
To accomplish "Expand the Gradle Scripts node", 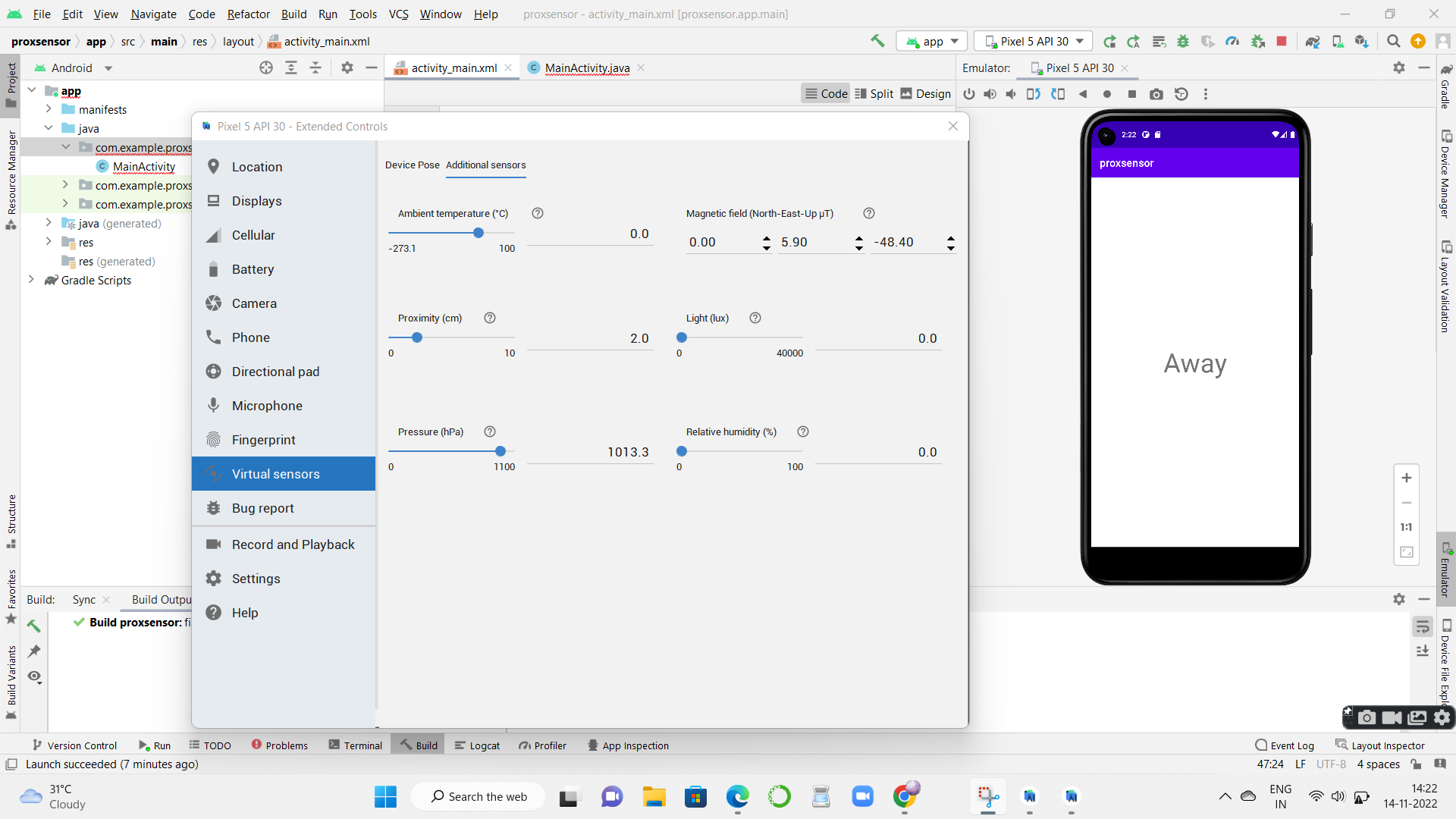I will pos(31,280).
